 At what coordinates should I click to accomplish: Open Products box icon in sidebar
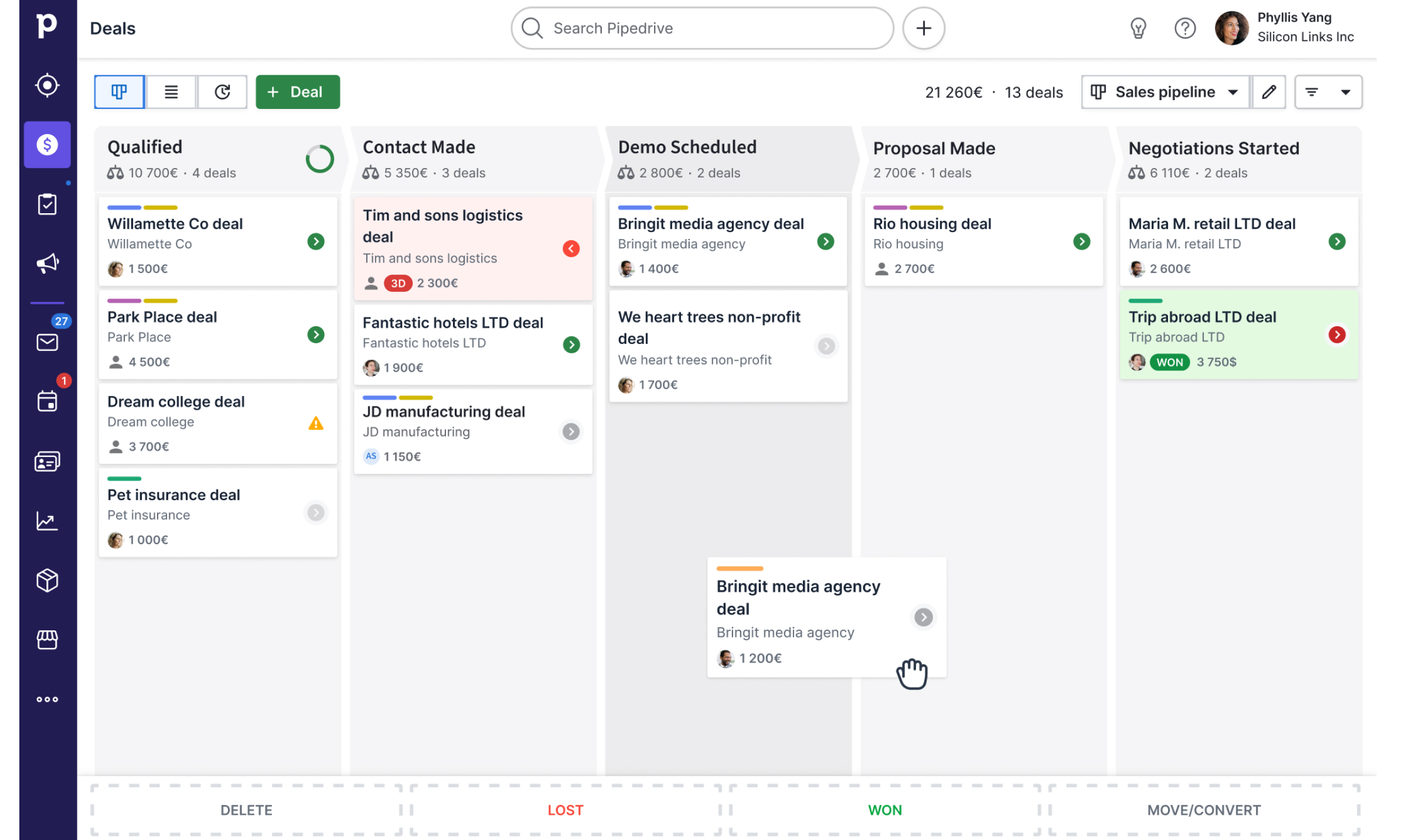coord(47,580)
